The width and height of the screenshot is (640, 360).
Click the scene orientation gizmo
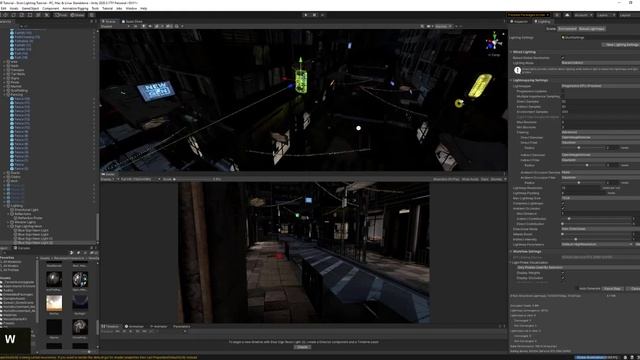tap(494, 42)
